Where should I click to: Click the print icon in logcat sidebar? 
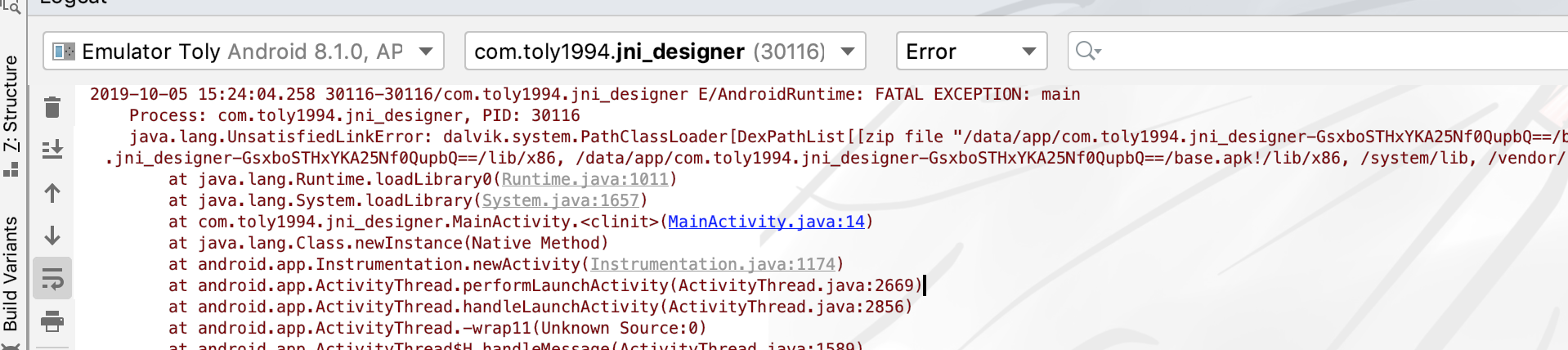[52, 321]
